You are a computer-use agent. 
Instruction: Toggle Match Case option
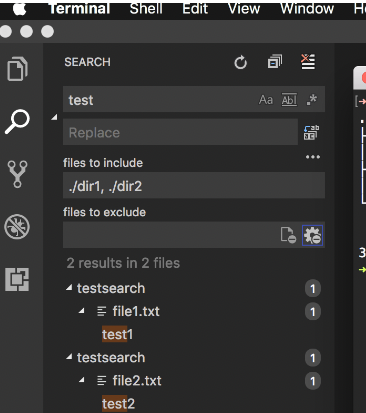[266, 100]
